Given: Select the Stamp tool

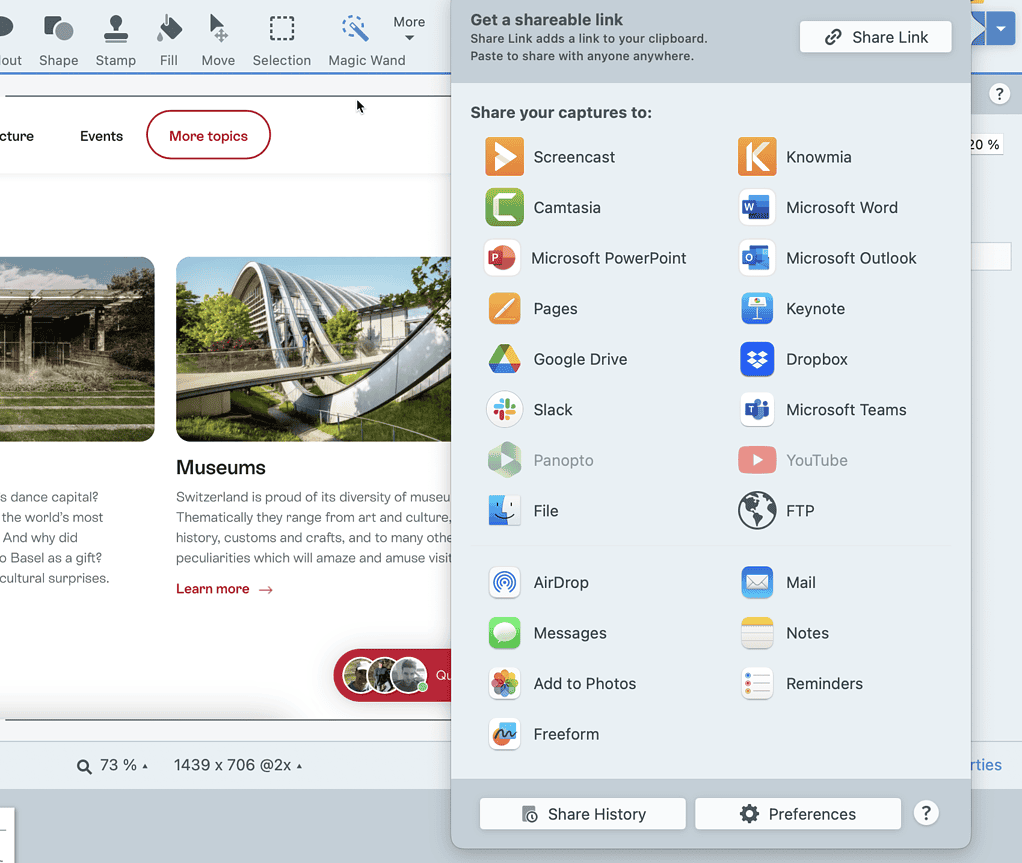Looking at the screenshot, I should point(115,38).
